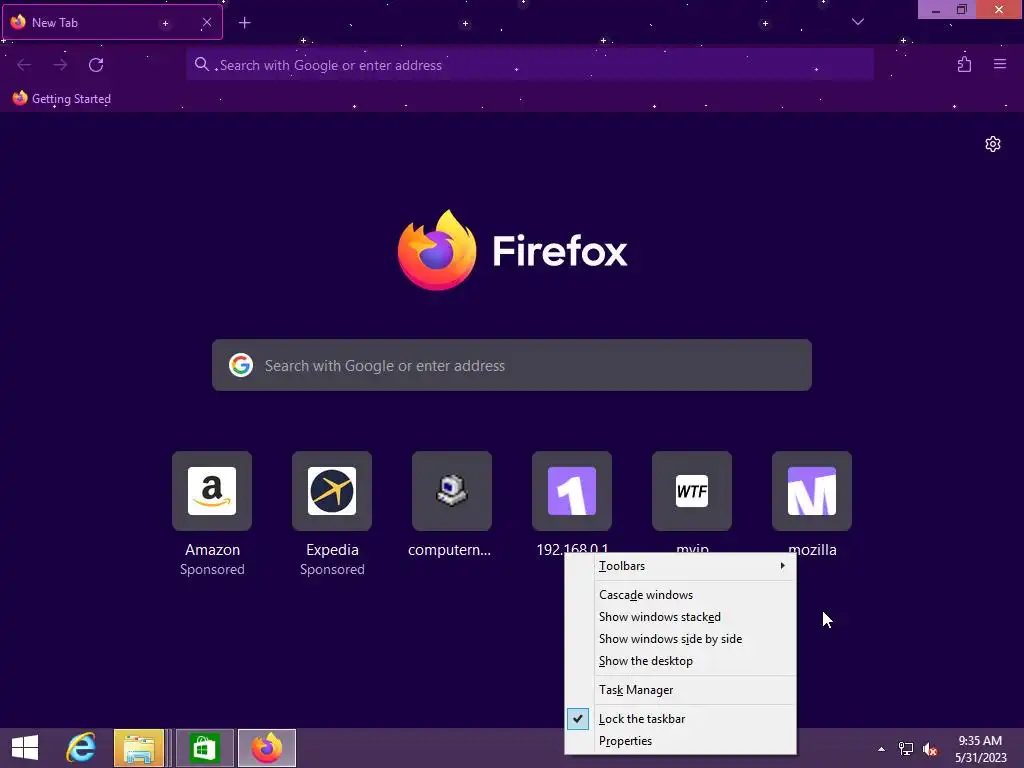Click the Firefox taskbar button

pyautogui.click(x=266, y=748)
